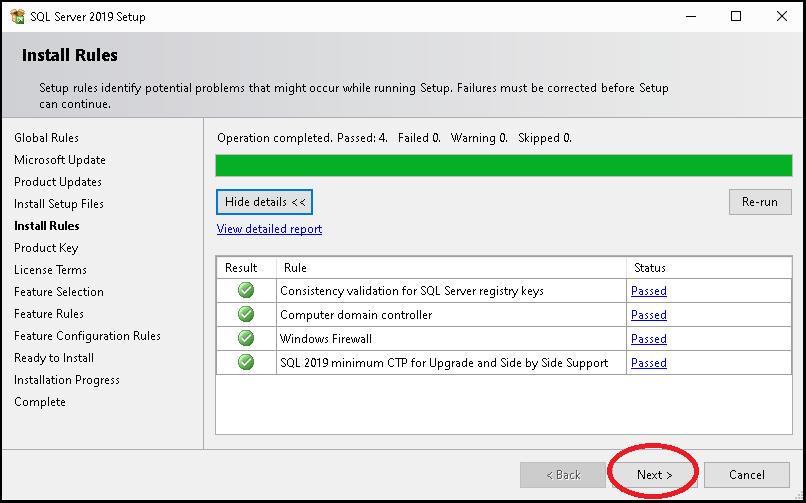This screenshot has width=806, height=503.
Task: Click the Result column header
Action: point(246,268)
